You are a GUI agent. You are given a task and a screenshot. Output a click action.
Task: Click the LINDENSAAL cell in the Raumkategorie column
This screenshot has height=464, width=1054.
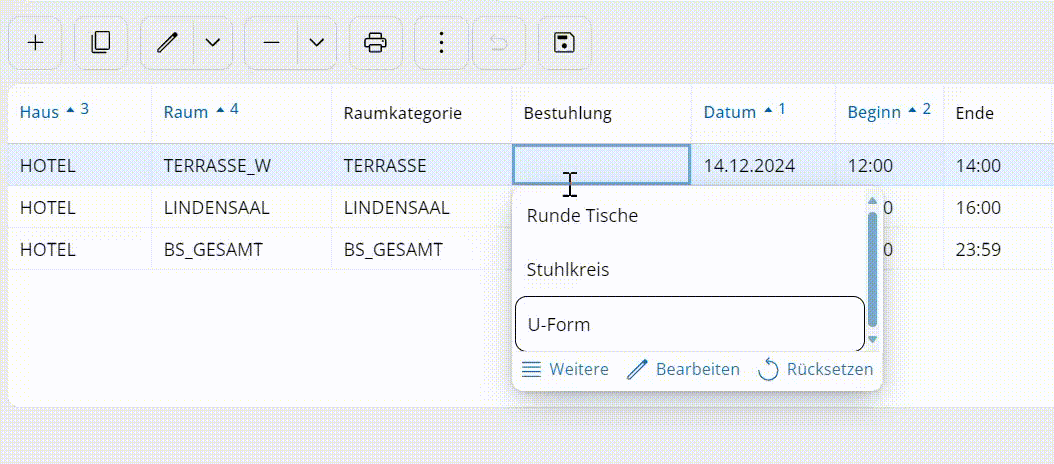(421, 208)
